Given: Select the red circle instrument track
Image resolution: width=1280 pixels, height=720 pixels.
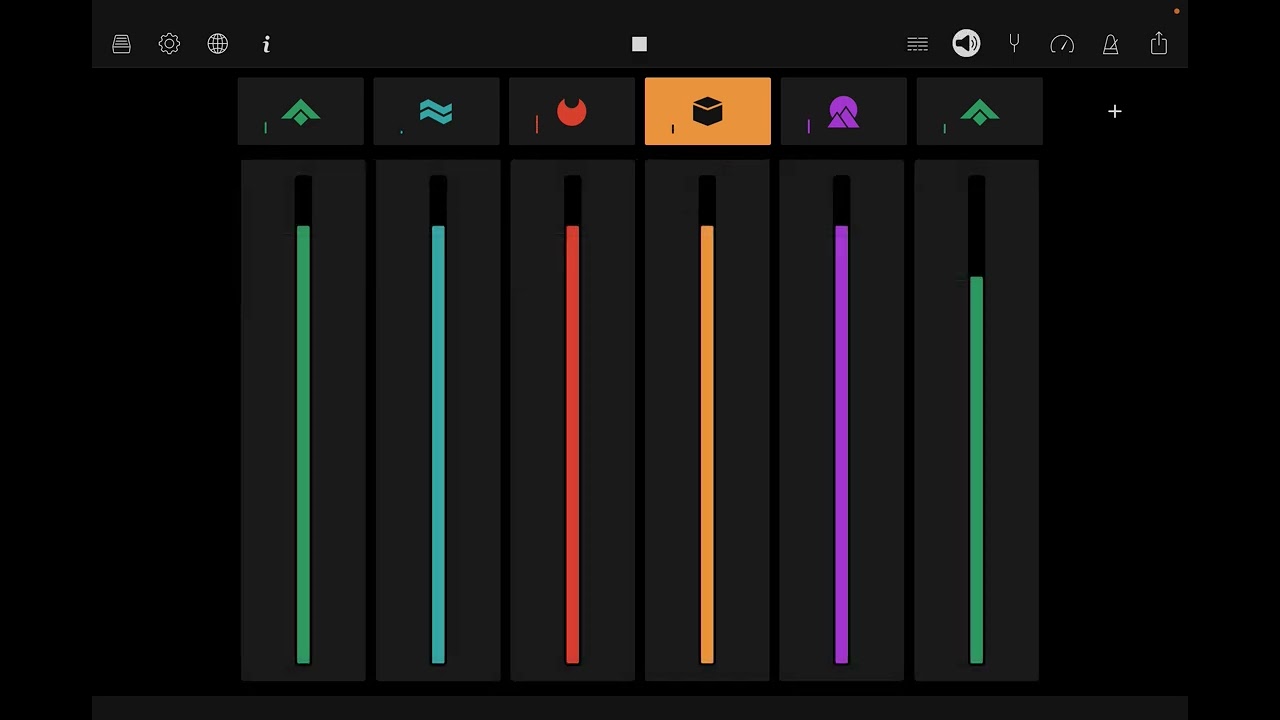Looking at the screenshot, I should (572, 111).
